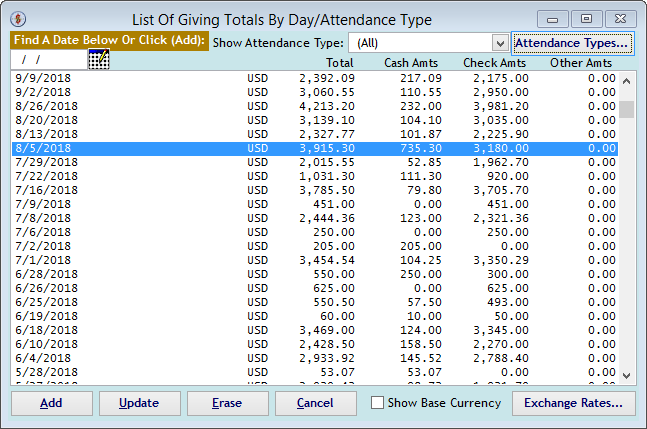
Task: Select the 9/9/2018 row
Action: [x=314, y=78]
